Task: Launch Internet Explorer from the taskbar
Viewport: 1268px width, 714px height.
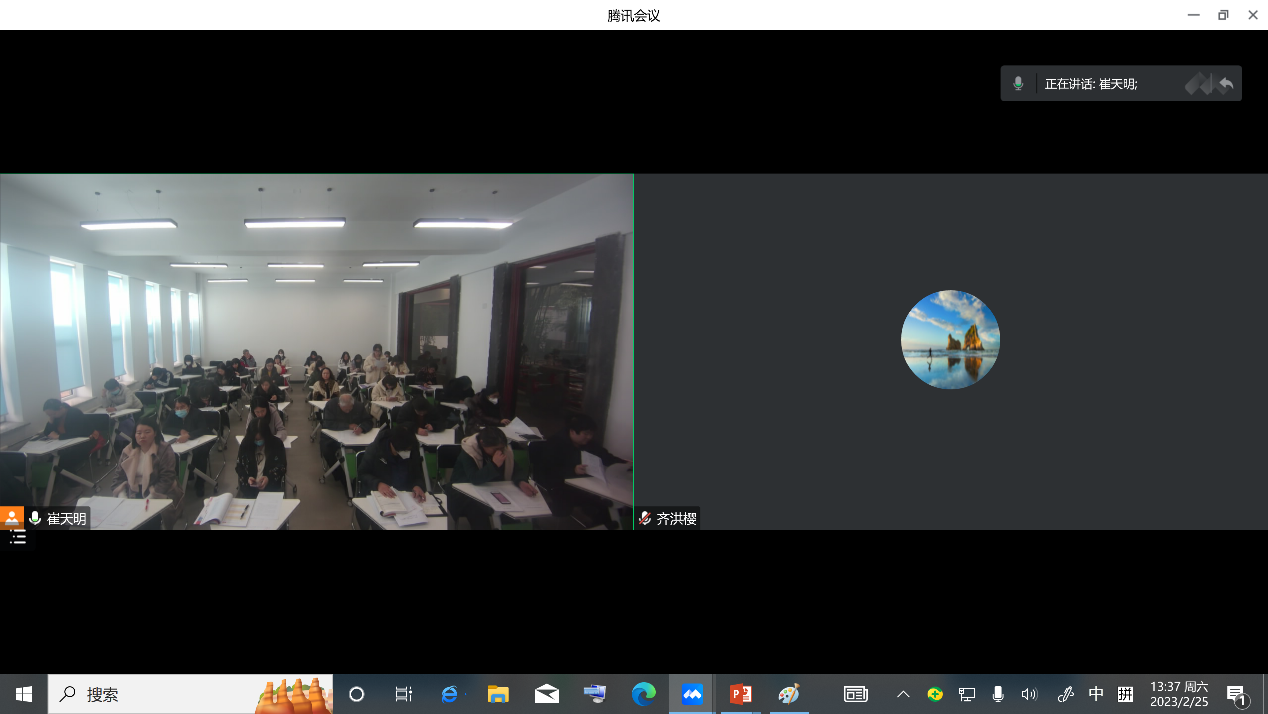Action: (x=451, y=694)
